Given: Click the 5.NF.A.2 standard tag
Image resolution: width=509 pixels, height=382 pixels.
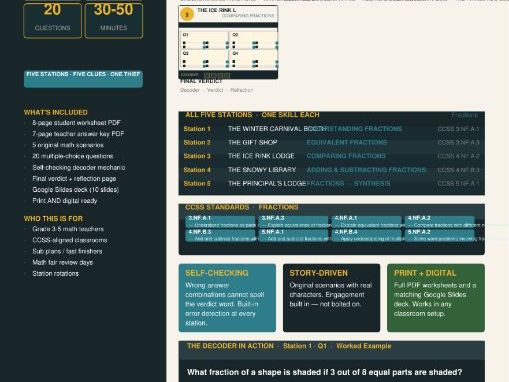Looking at the screenshot, I should [439, 235].
